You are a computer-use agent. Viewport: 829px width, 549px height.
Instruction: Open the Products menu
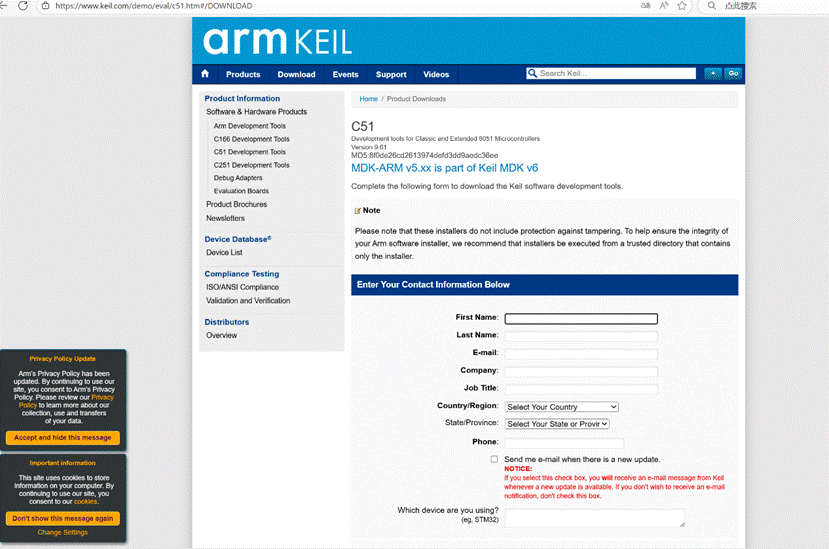tap(243, 75)
